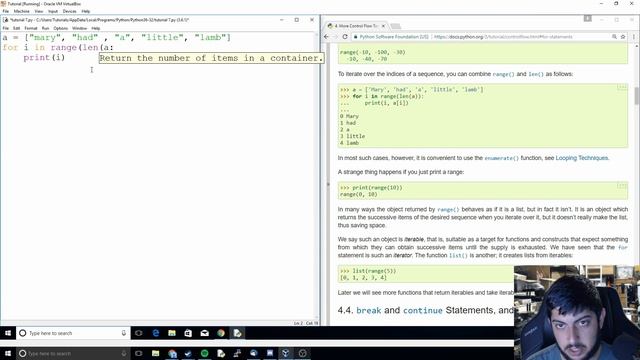Click the IDLE window title bar icon
Viewport: 640px width, 360px height.
pos(5,20)
